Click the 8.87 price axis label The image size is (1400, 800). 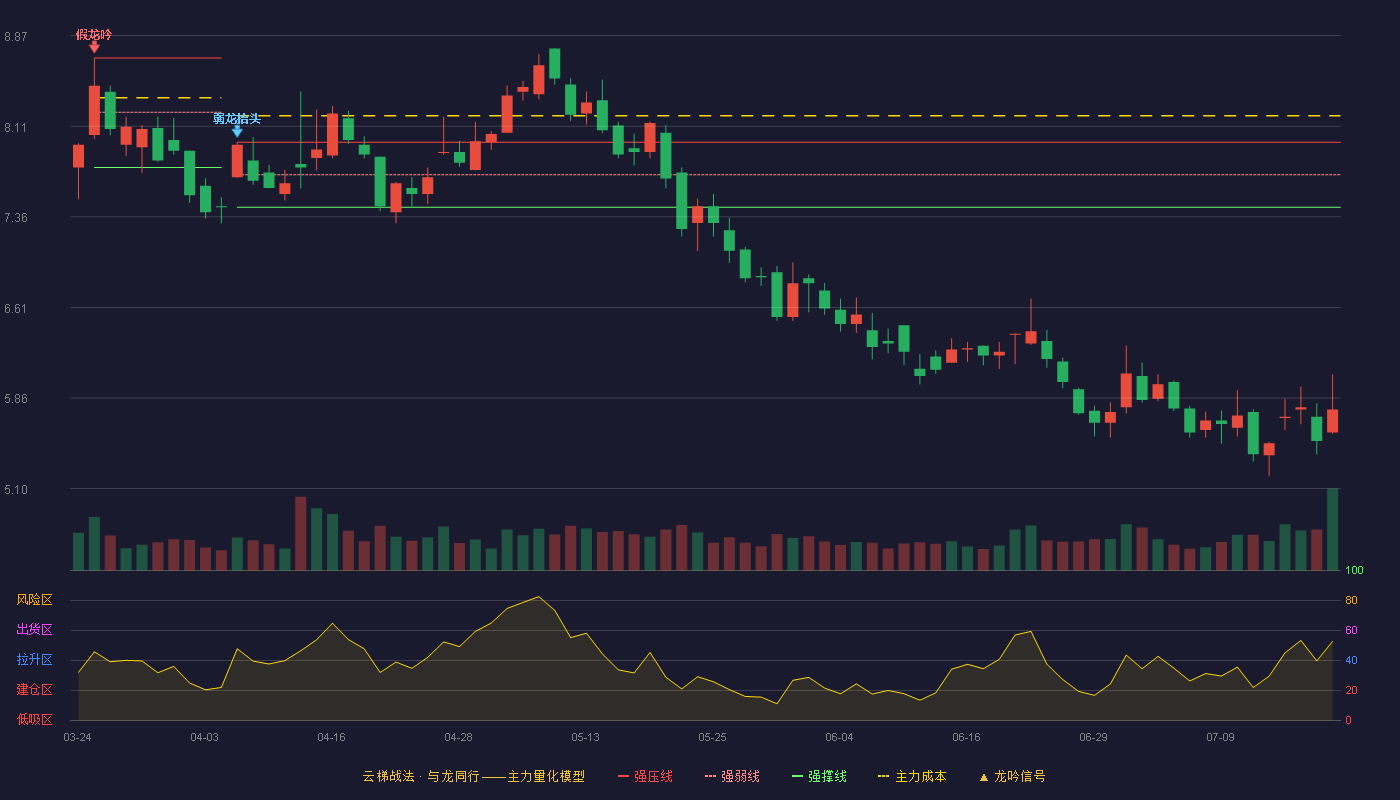pos(16,37)
